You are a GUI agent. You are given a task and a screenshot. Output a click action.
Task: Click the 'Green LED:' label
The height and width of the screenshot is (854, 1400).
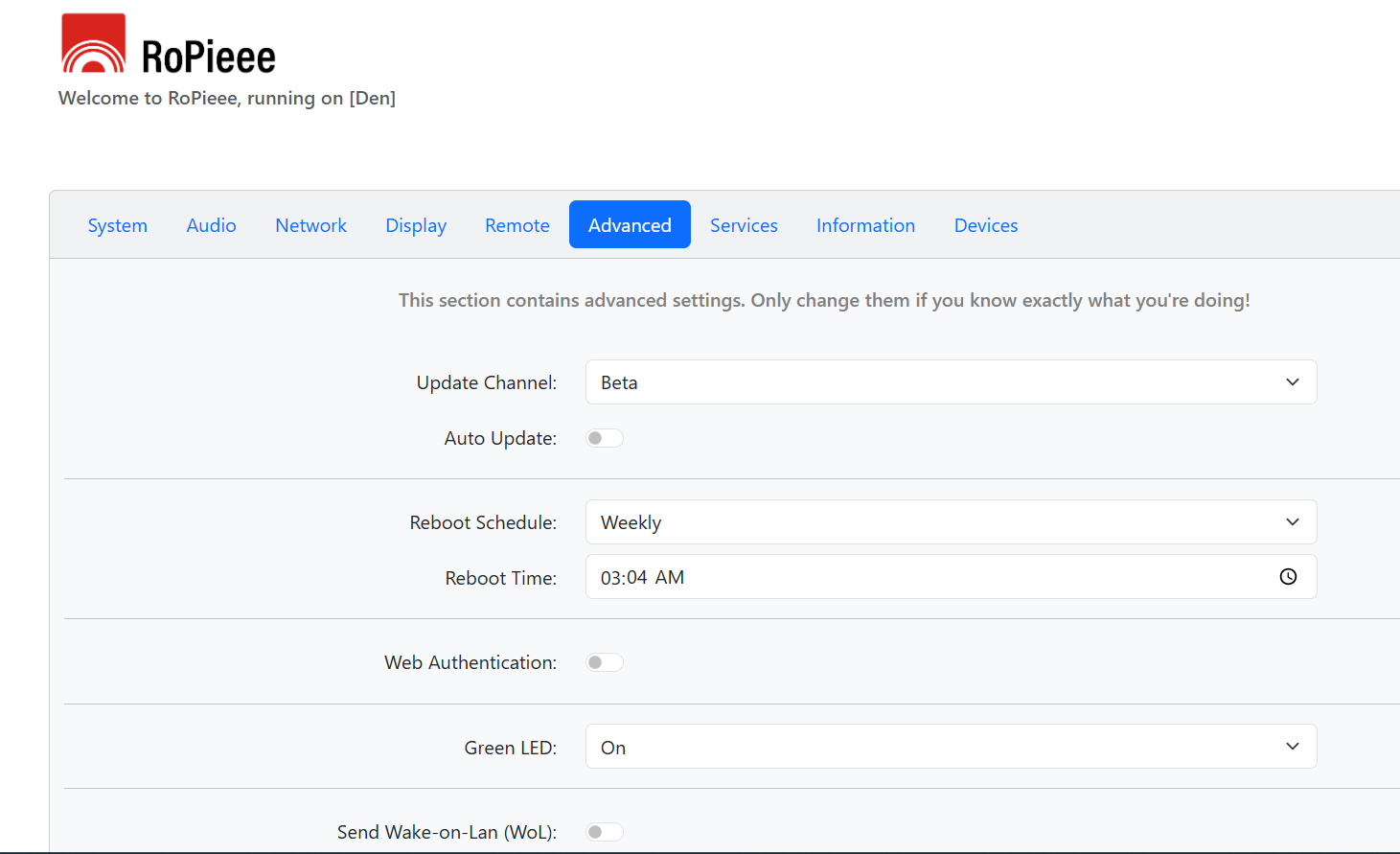(511, 748)
